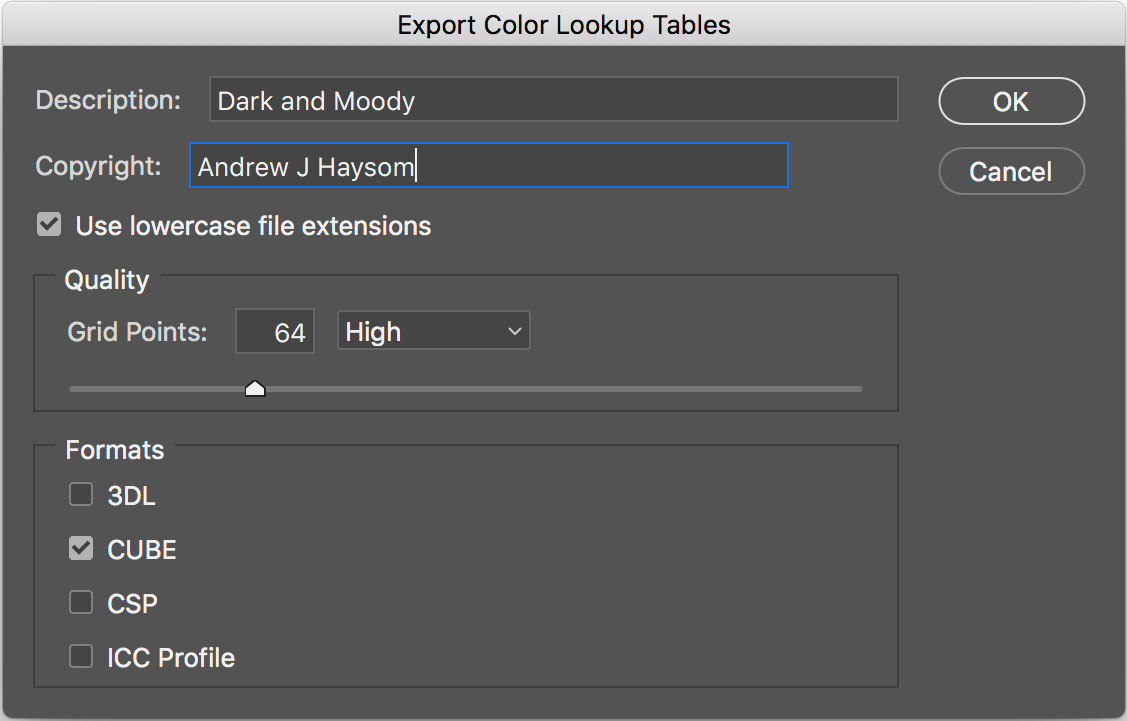This screenshot has height=721, width=1127.
Task: Click the Copyright field with Andrew J Haysom
Action: pos(488,166)
